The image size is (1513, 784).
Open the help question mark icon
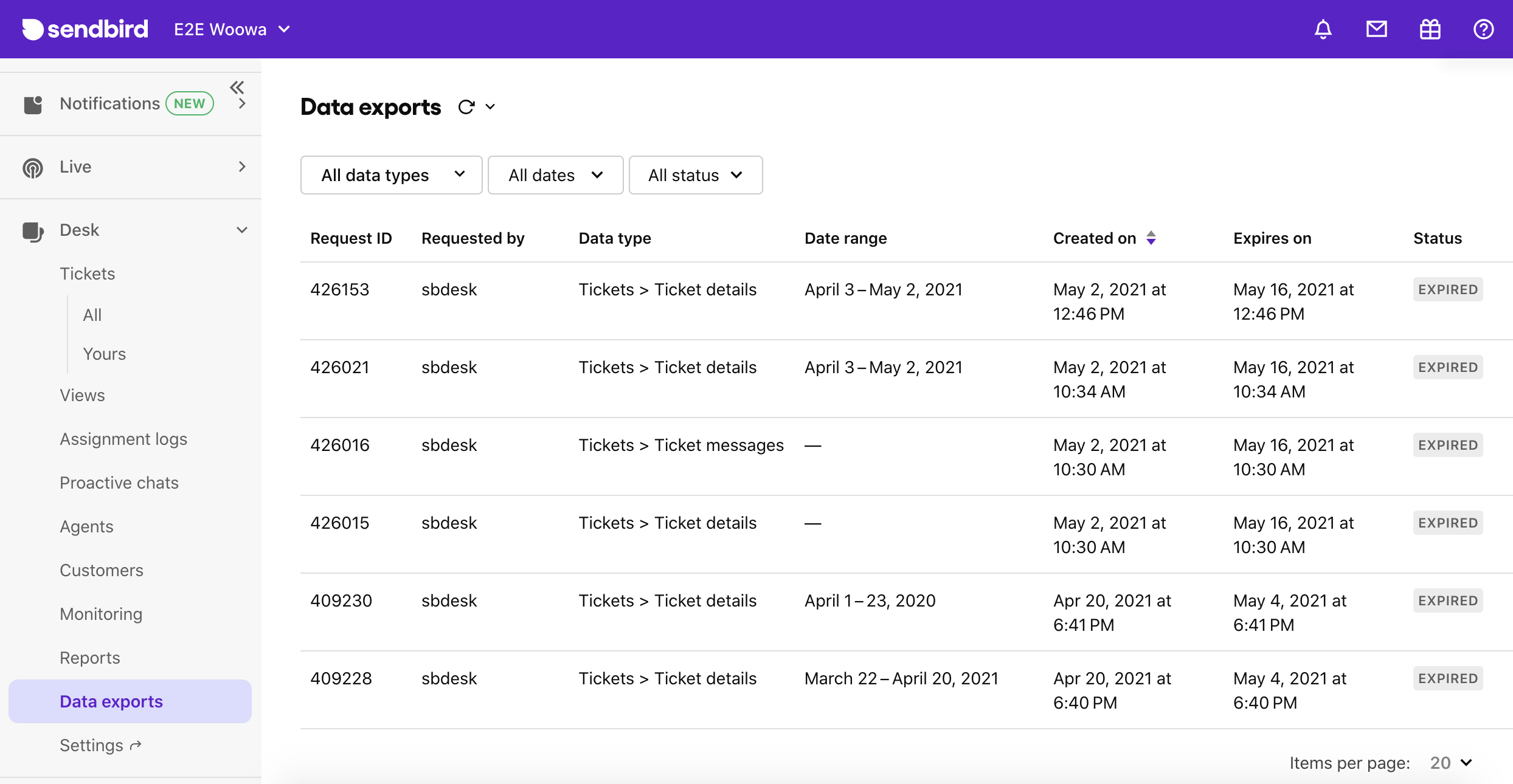coord(1483,29)
